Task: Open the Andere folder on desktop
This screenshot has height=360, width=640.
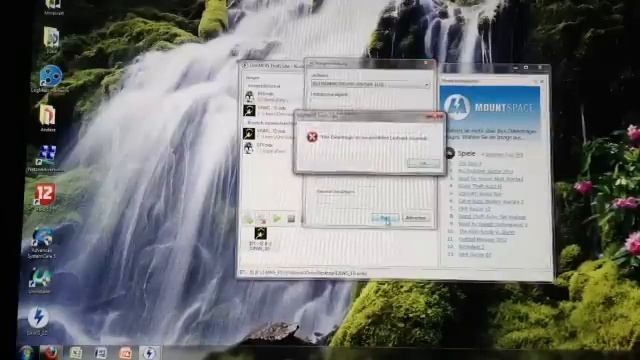Action: [x=47, y=118]
